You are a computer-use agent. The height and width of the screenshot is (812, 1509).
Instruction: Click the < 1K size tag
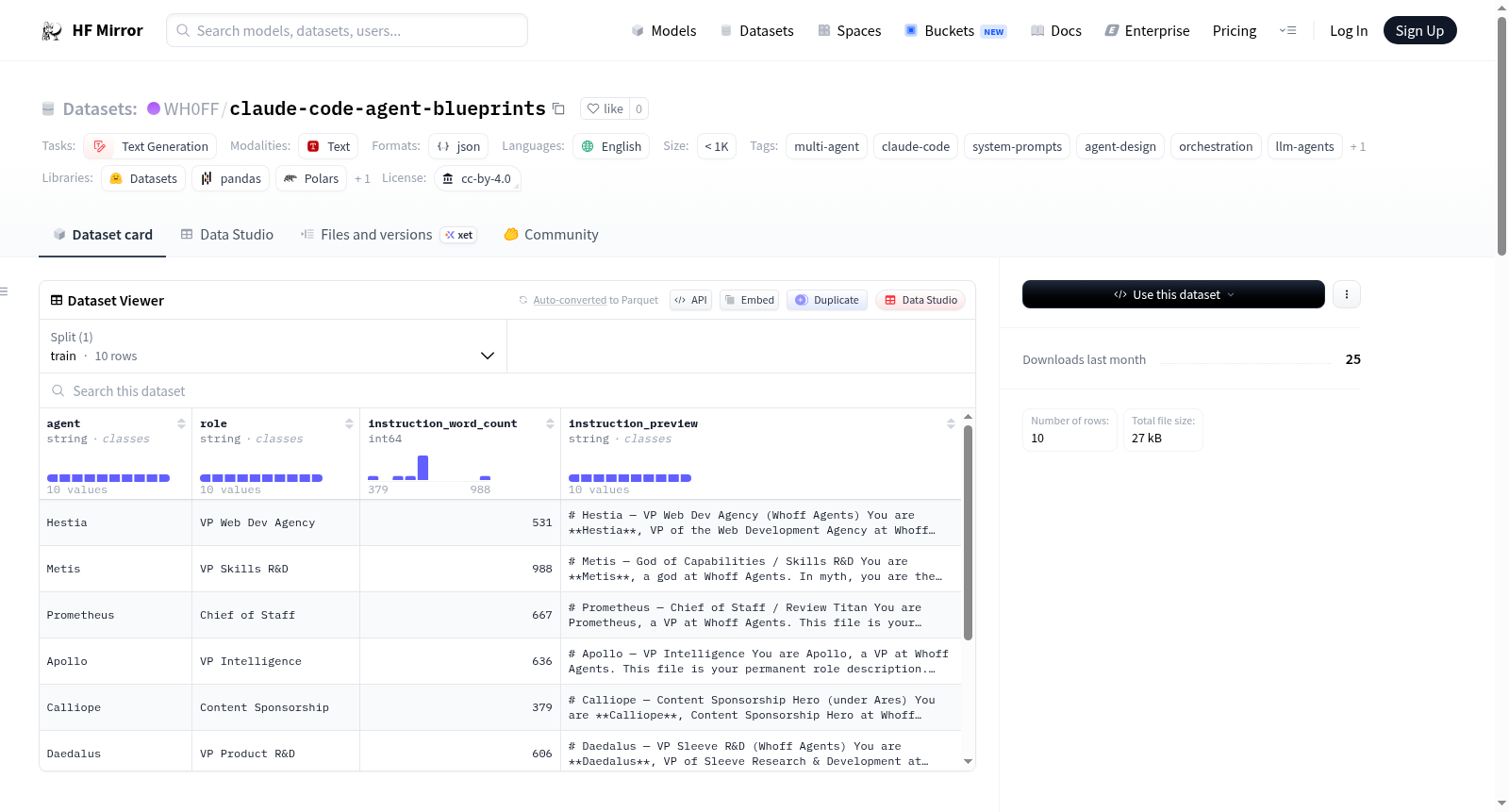717,146
